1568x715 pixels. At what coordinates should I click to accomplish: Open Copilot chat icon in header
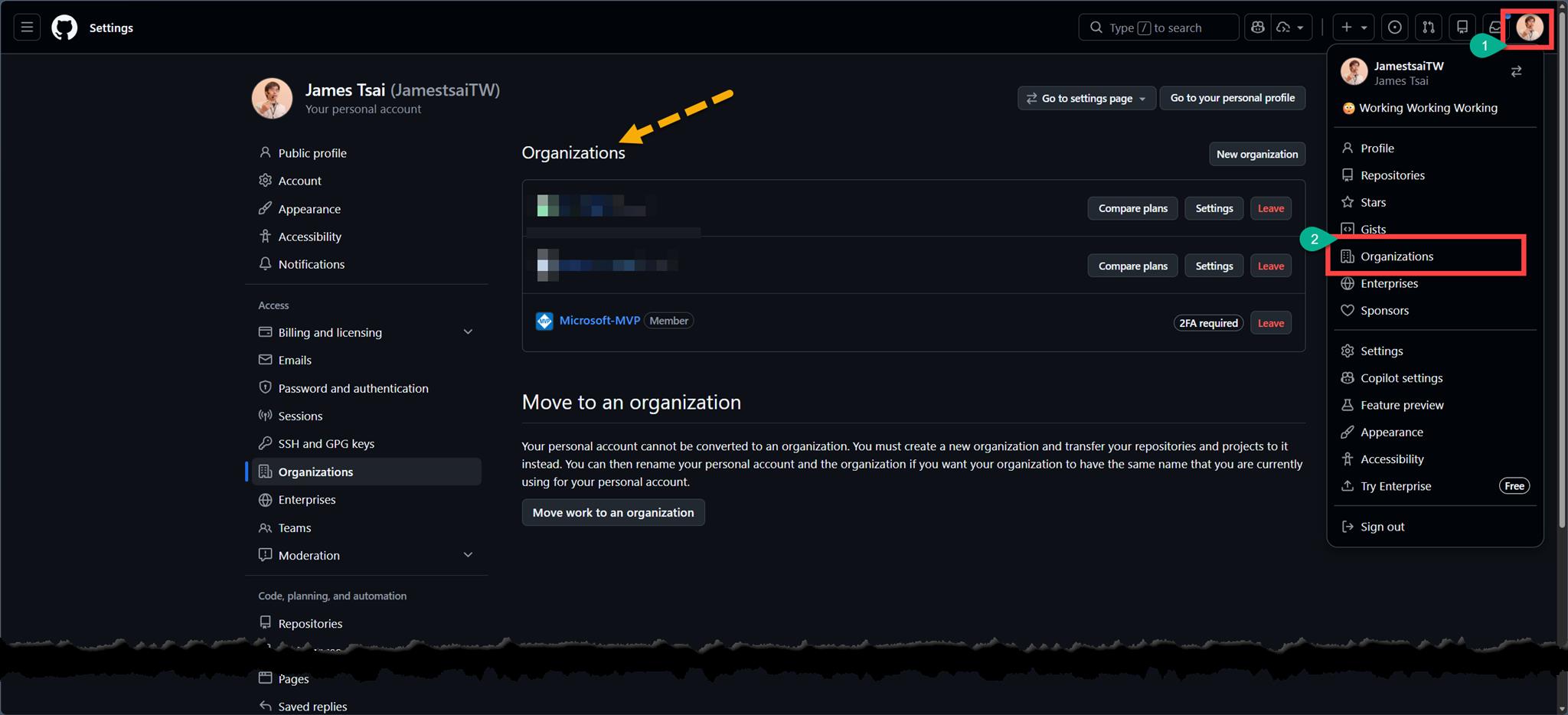pyautogui.click(x=1257, y=28)
